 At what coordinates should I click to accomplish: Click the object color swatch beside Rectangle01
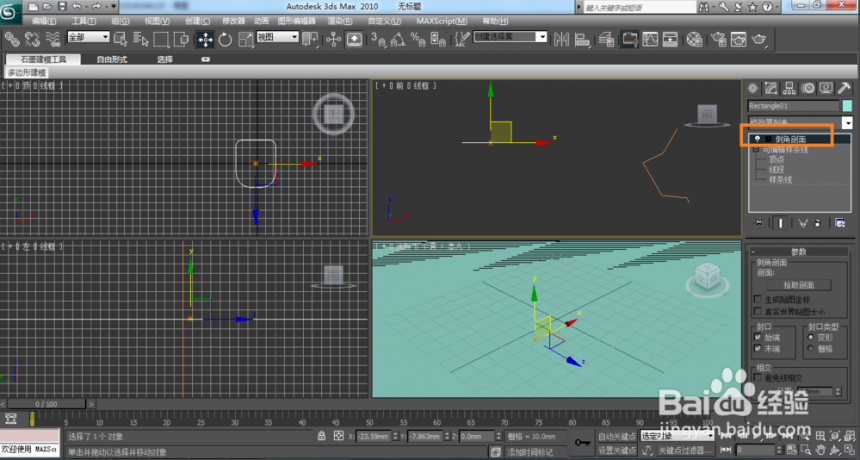click(847, 106)
